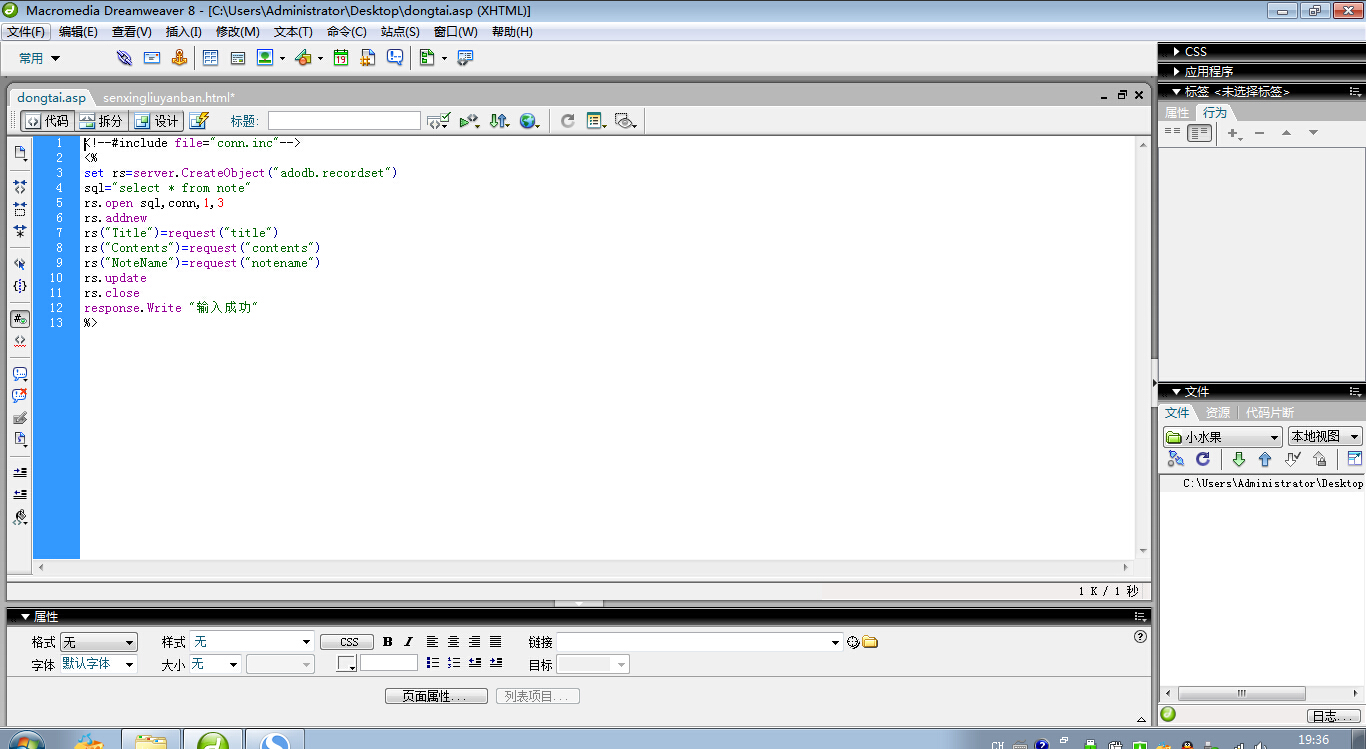Open file management arrows icon

499,121
